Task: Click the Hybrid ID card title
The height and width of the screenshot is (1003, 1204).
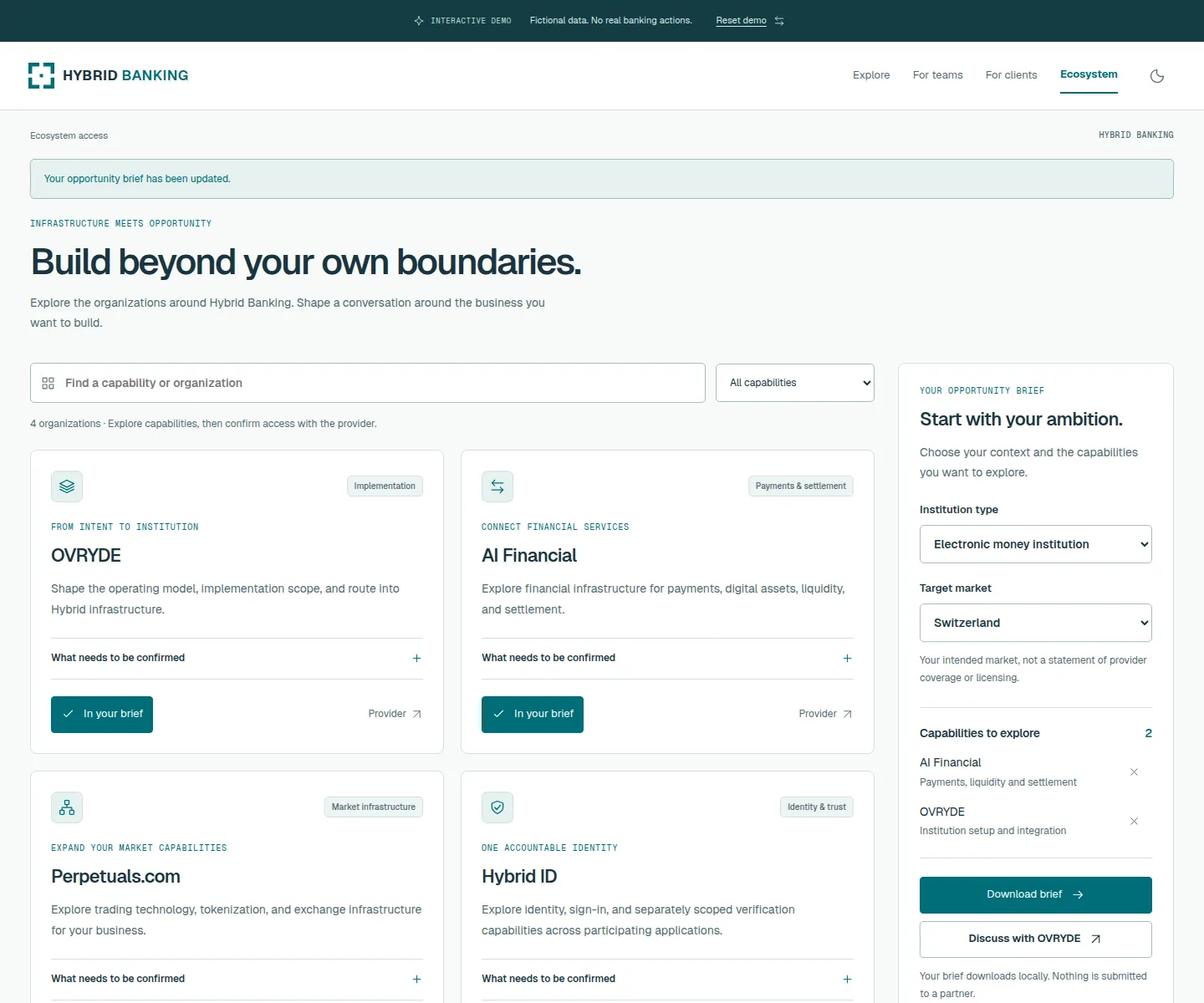Action: (x=519, y=877)
